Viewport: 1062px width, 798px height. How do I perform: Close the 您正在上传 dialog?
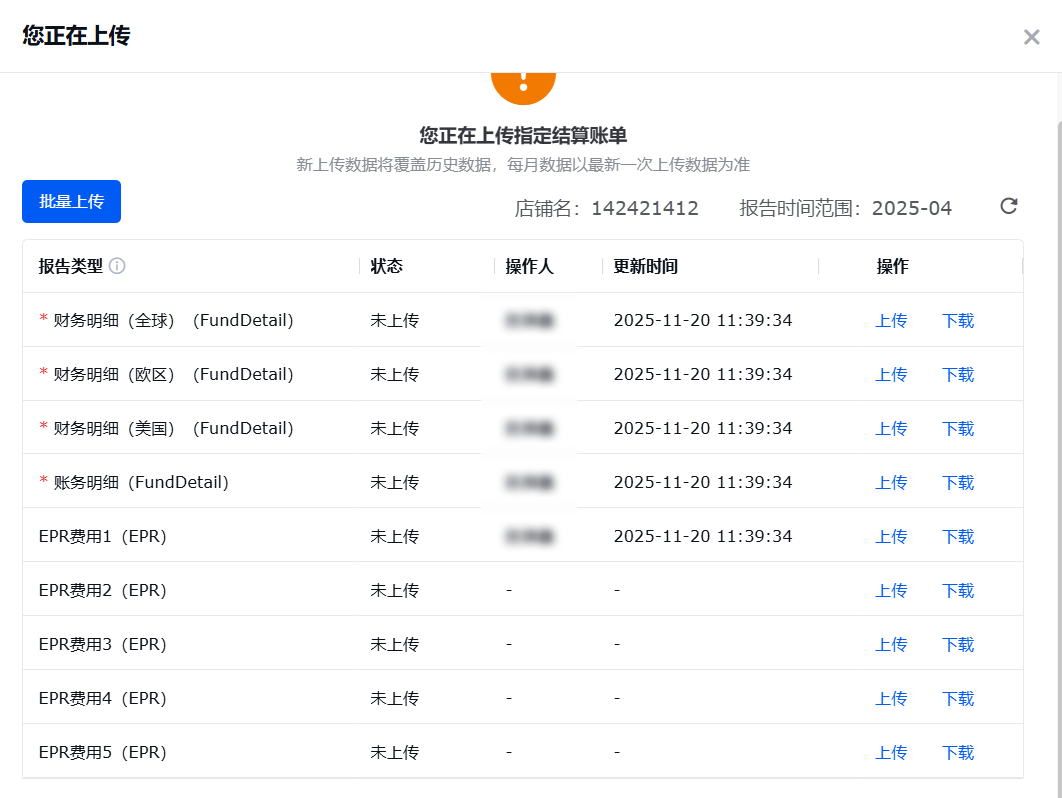[1031, 37]
